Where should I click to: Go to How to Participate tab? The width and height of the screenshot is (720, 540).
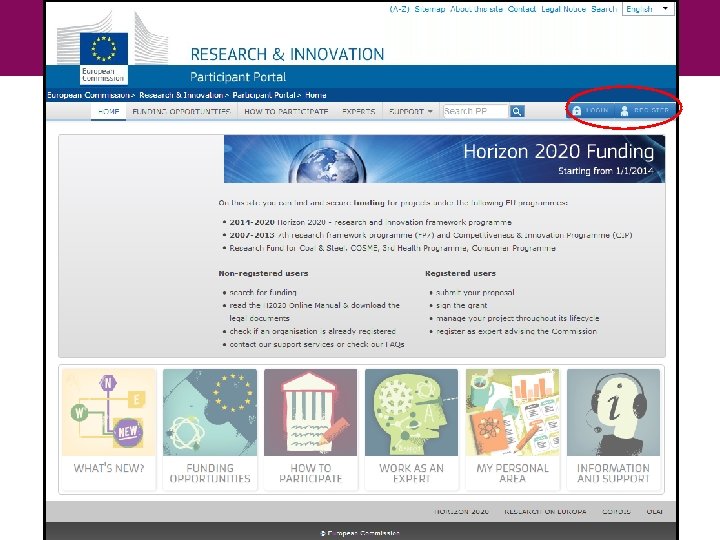pyautogui.click(x=286, y=112)
